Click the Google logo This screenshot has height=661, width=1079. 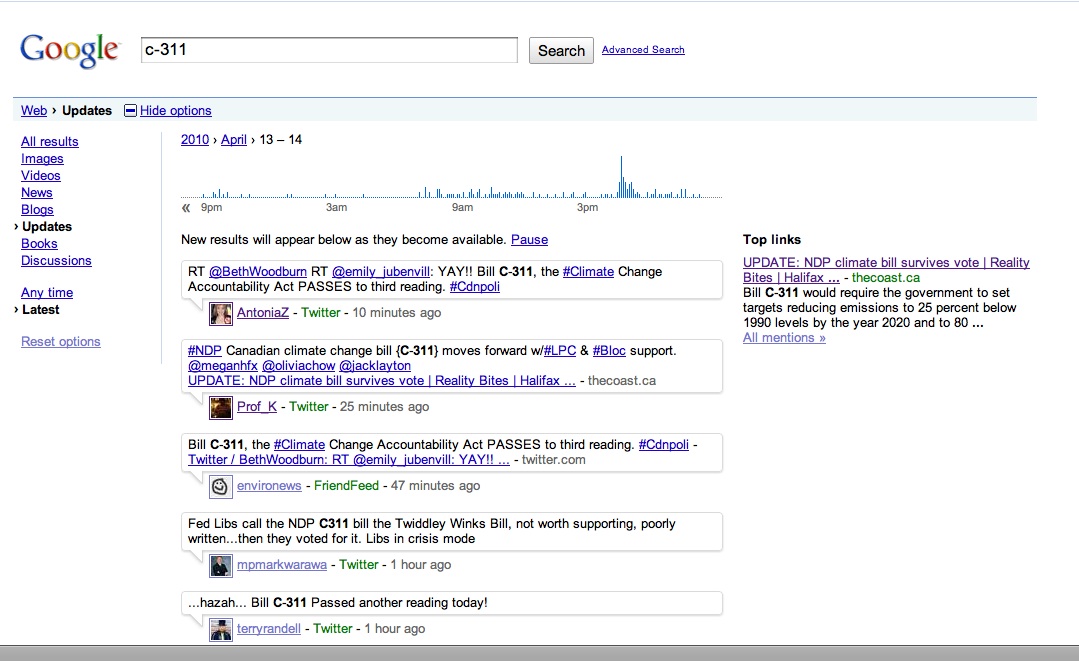(70, 50)
